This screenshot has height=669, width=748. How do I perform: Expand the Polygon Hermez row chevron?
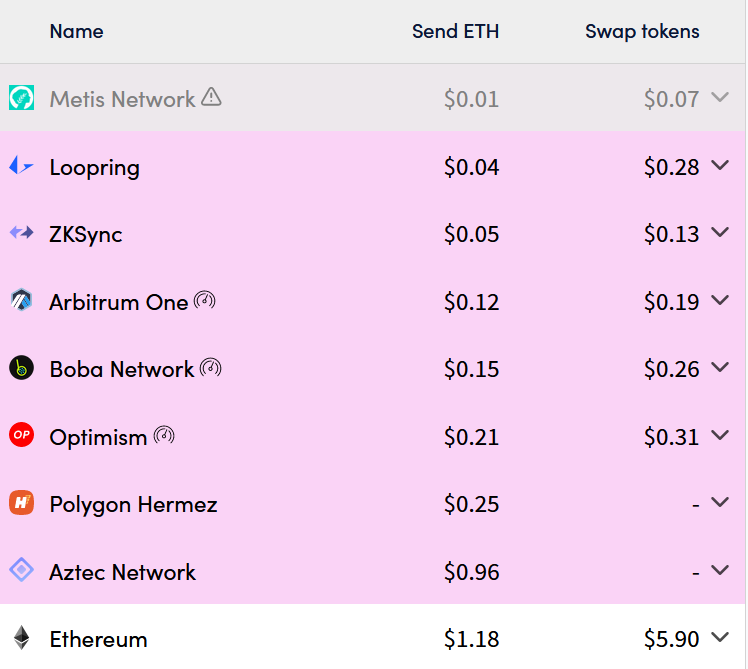(x=720, y=502)
